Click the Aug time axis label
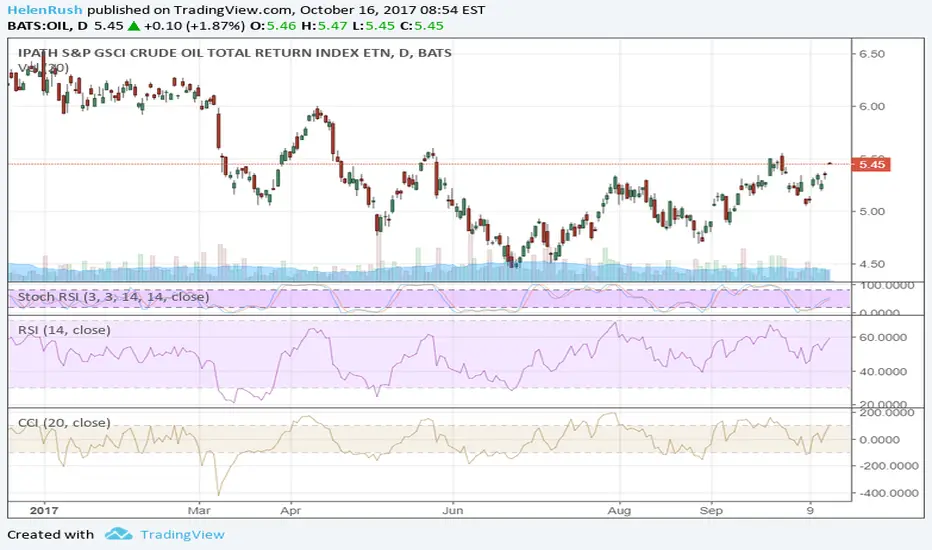932x550 pixels. pyautogui.click(x=619, y=510)
